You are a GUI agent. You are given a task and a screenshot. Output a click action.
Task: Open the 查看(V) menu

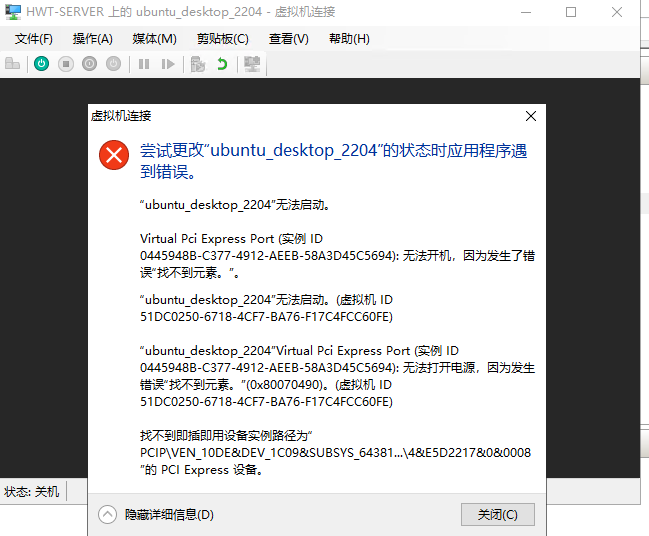point(288,39)
